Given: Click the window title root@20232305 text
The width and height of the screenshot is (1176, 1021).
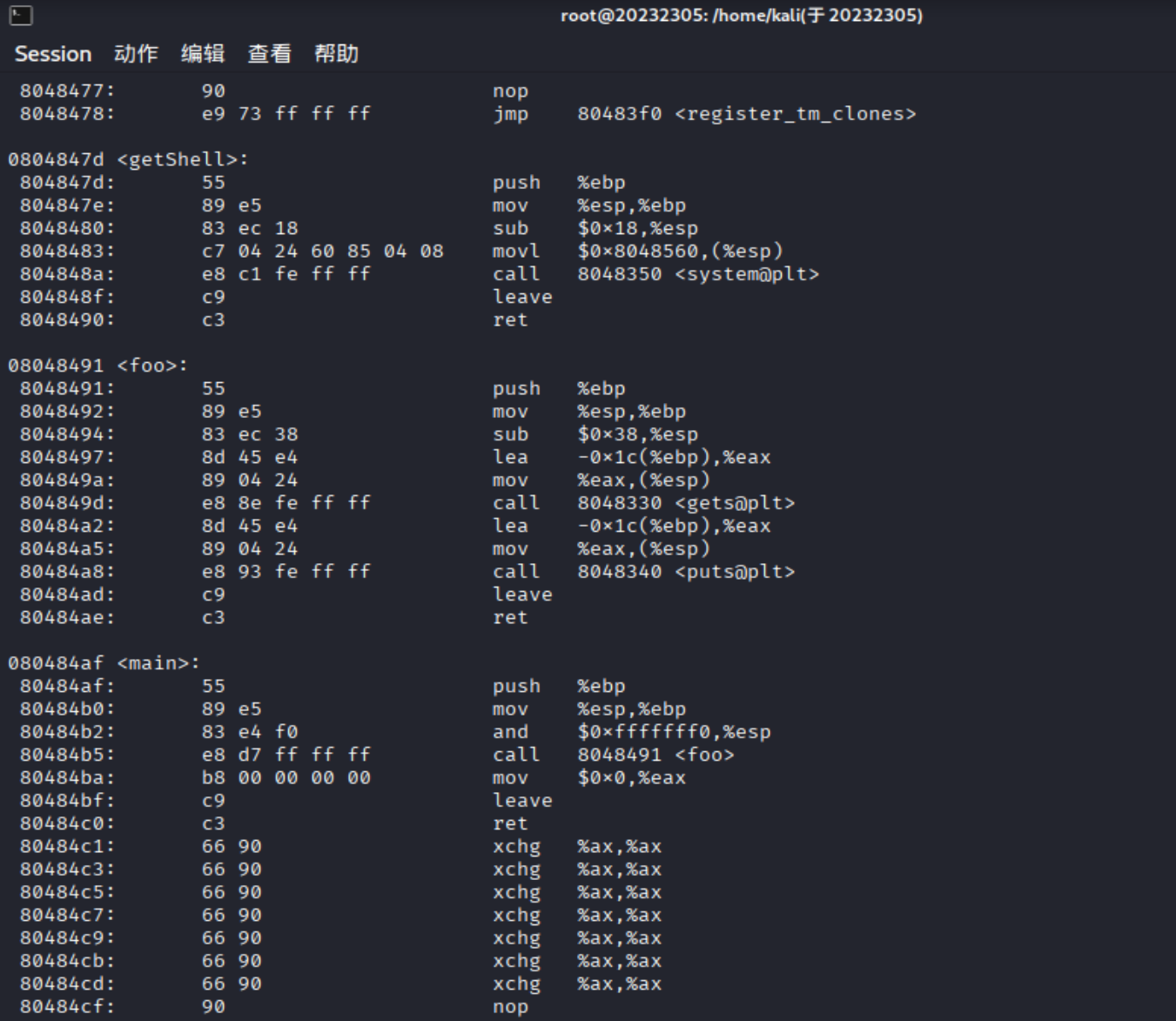Looking at the screenshot, I should click(742, 15).
